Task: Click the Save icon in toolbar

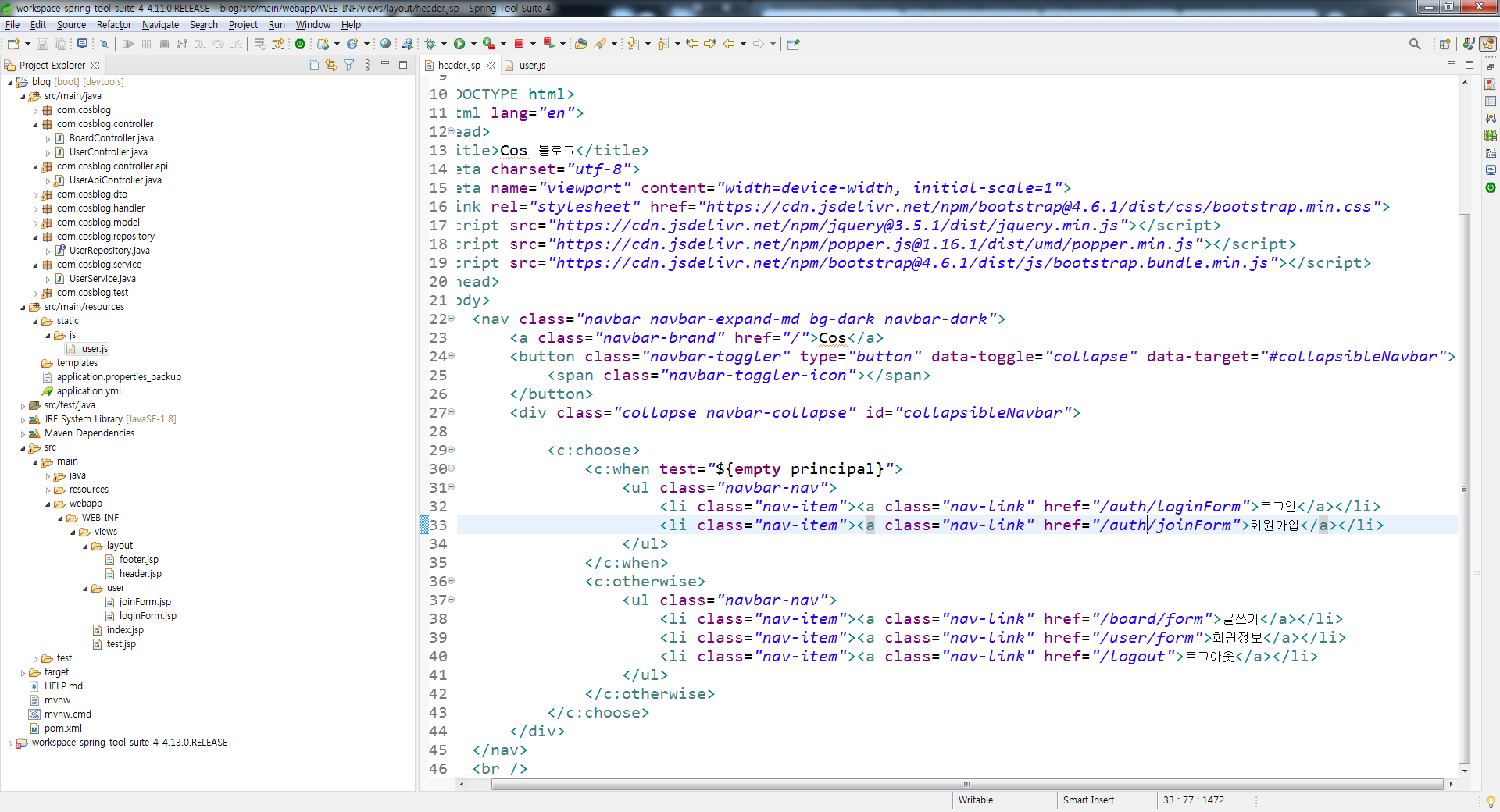Action: coord(43,44)
